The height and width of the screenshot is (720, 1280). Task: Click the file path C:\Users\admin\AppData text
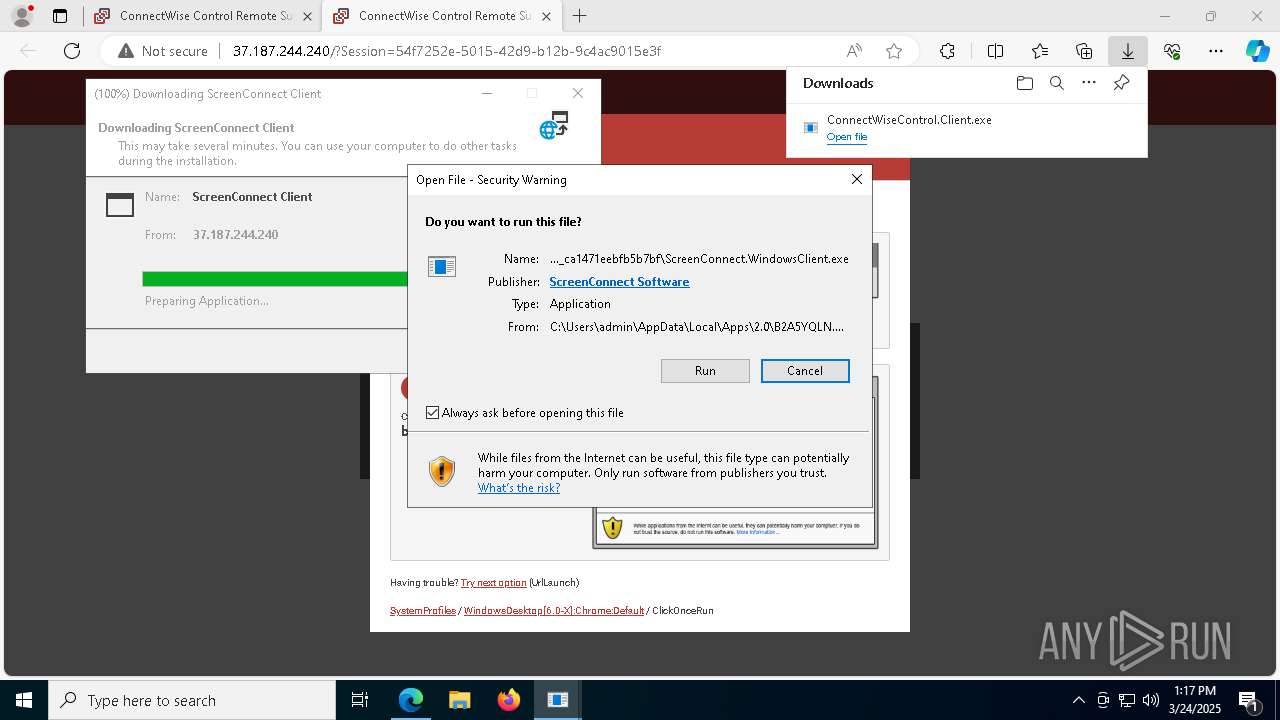point(697,327)
